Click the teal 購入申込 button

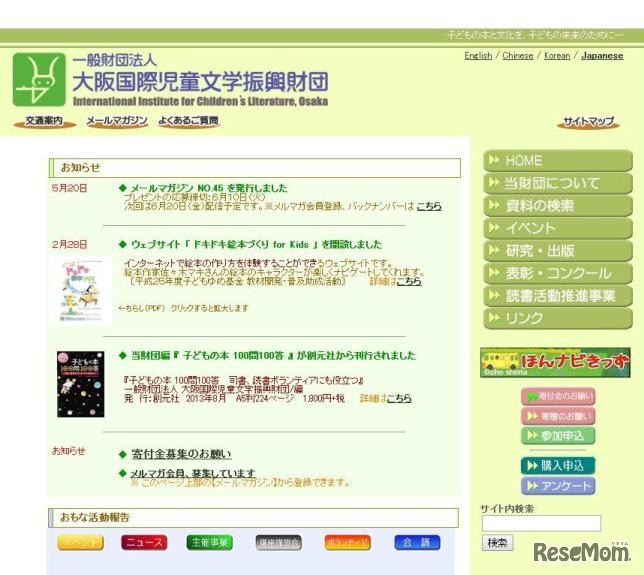(558, 466)
